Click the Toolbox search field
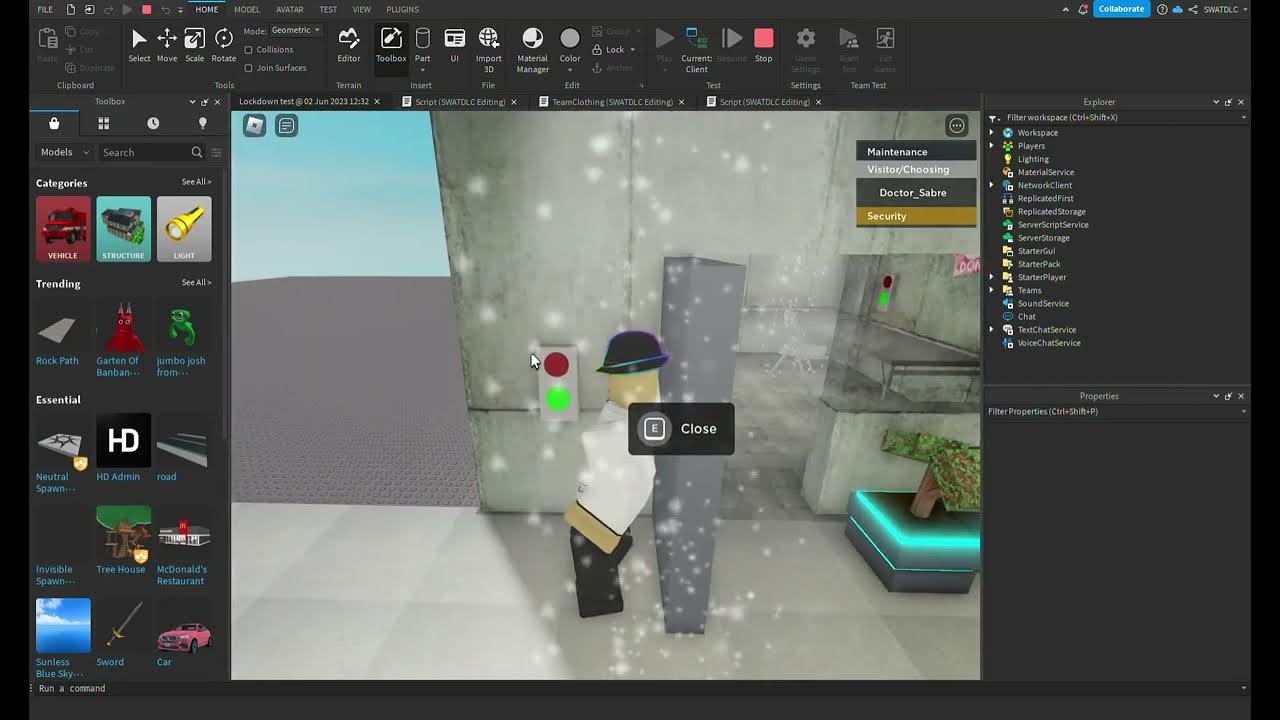Viewport: 1280px width, 720px height. pos(144,152)
